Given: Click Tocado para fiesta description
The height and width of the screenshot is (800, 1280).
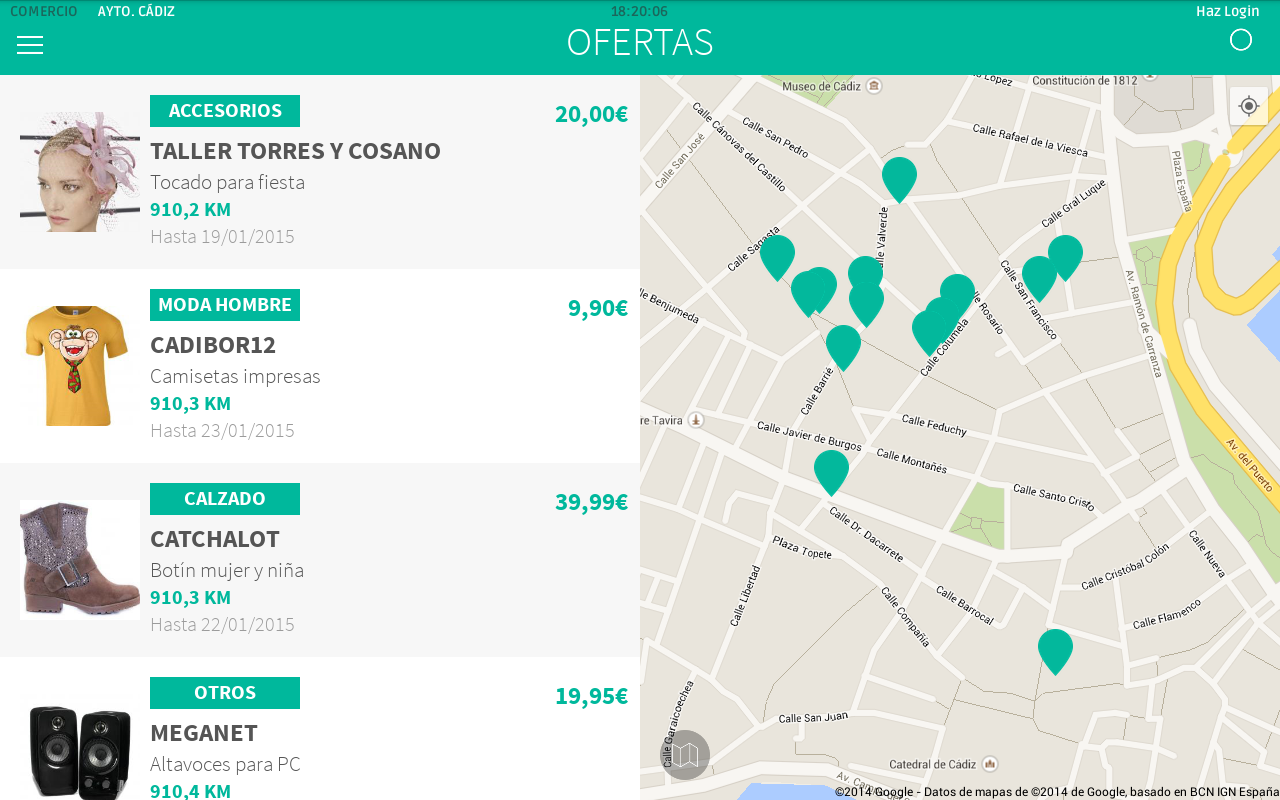Looking at the screenshot, I should 227,182.
